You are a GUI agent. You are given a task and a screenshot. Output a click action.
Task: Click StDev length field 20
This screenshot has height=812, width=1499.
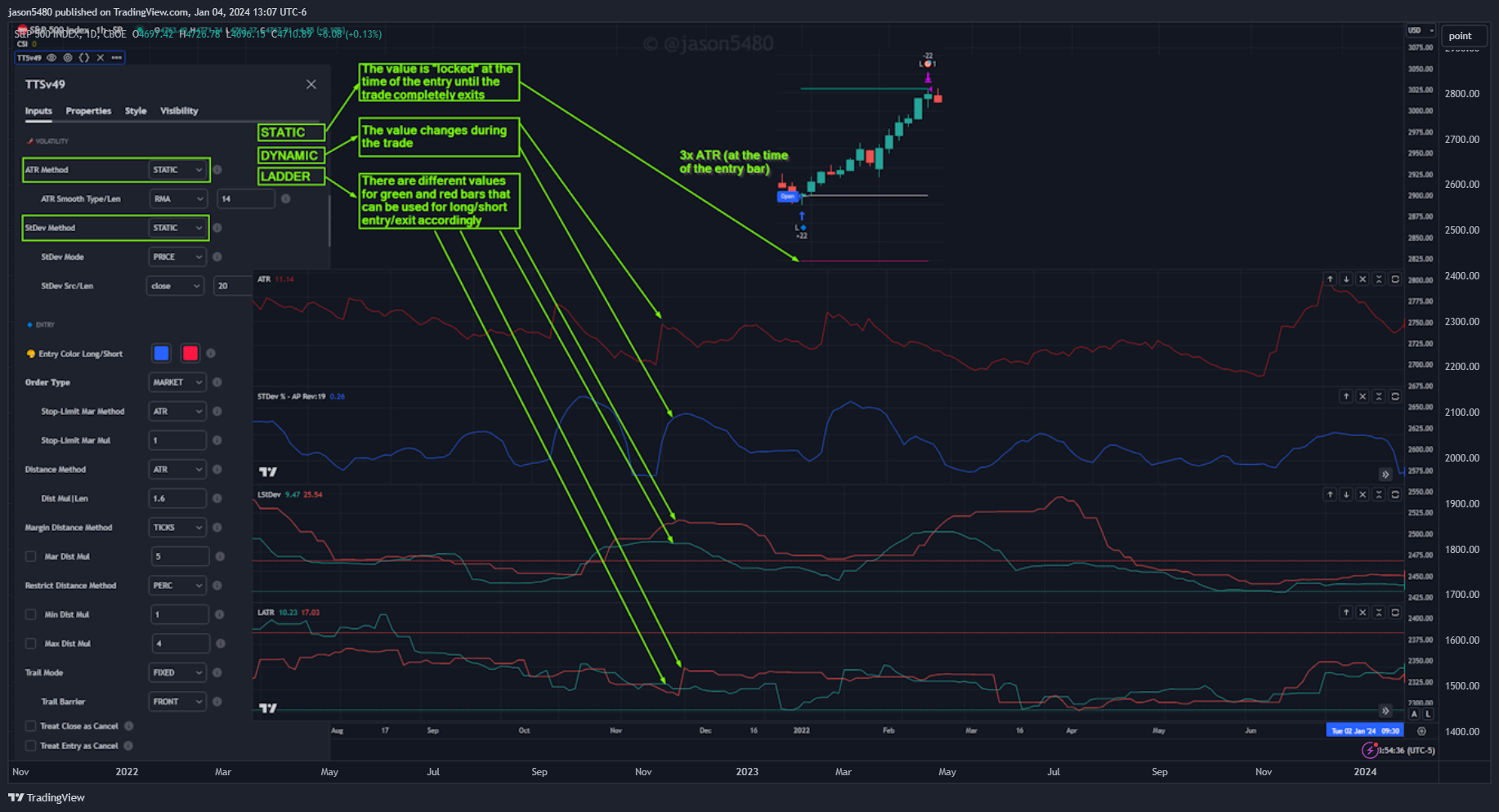[232, 286]
